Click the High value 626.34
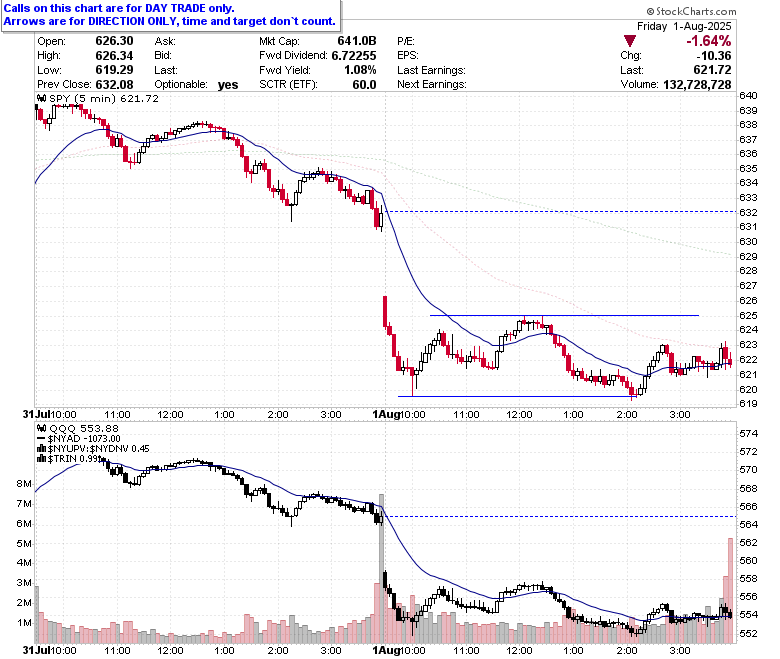 114,55
